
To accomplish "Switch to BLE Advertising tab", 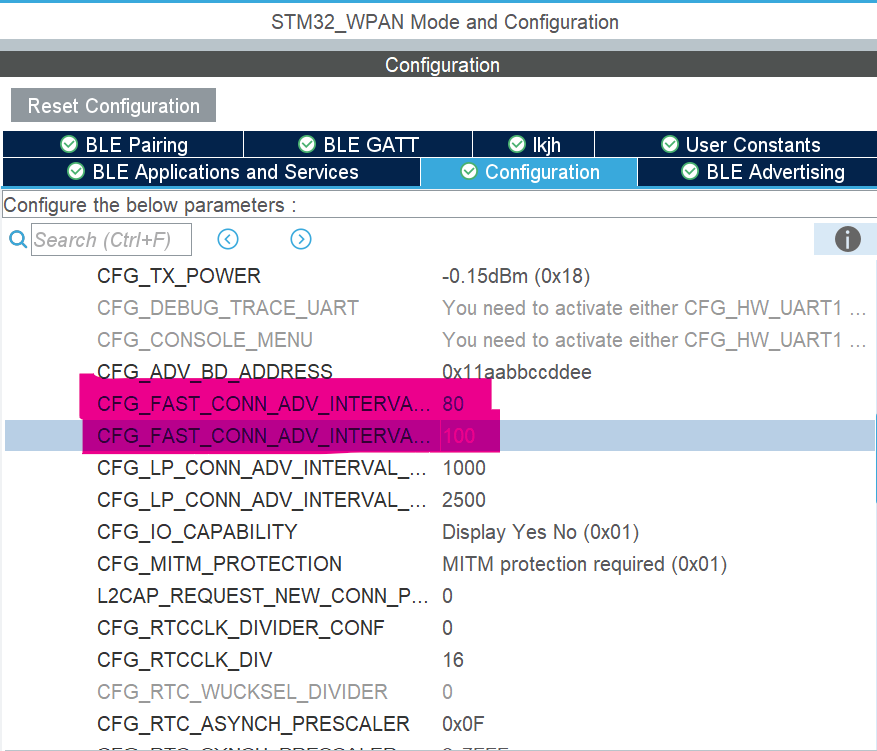I will [758, 172].
